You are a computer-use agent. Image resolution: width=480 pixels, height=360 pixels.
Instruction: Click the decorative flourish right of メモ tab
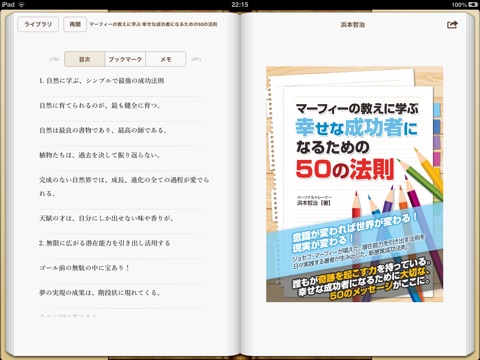point(196,59)
